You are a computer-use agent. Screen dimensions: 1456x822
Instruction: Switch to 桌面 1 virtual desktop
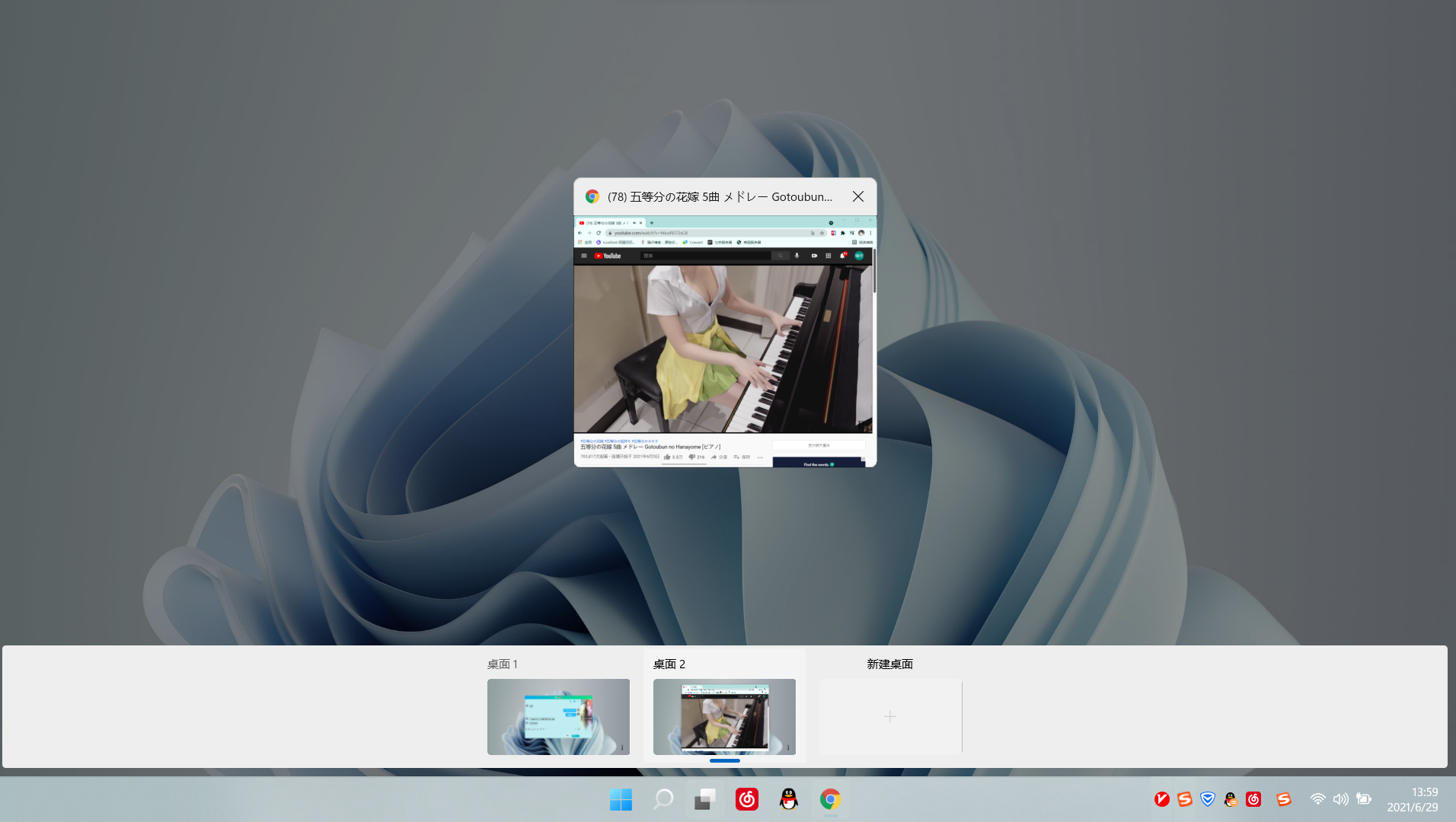(558, 716)
